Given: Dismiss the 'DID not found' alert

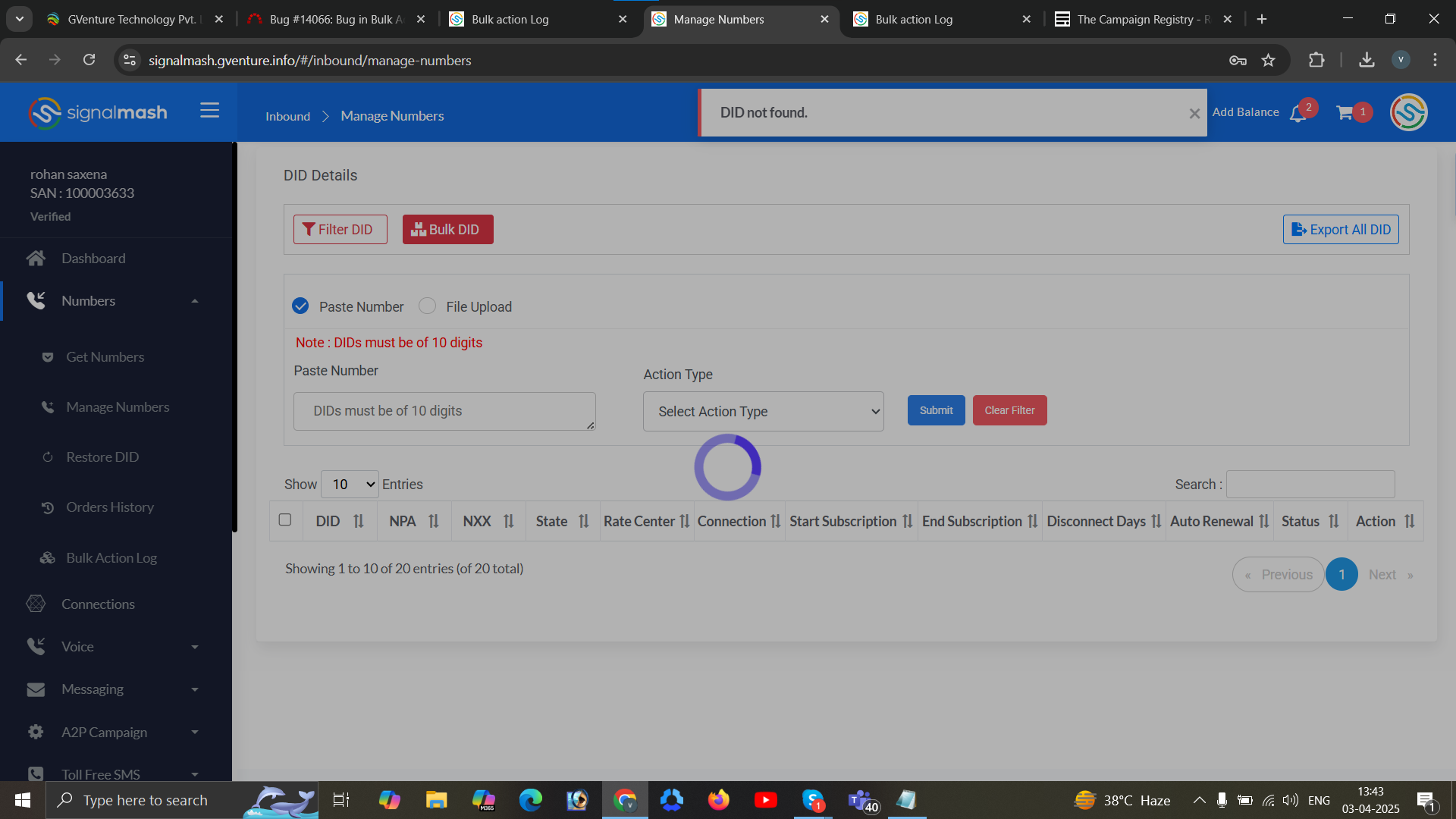Looking at the screenshot, I should tap(1194, 114).
